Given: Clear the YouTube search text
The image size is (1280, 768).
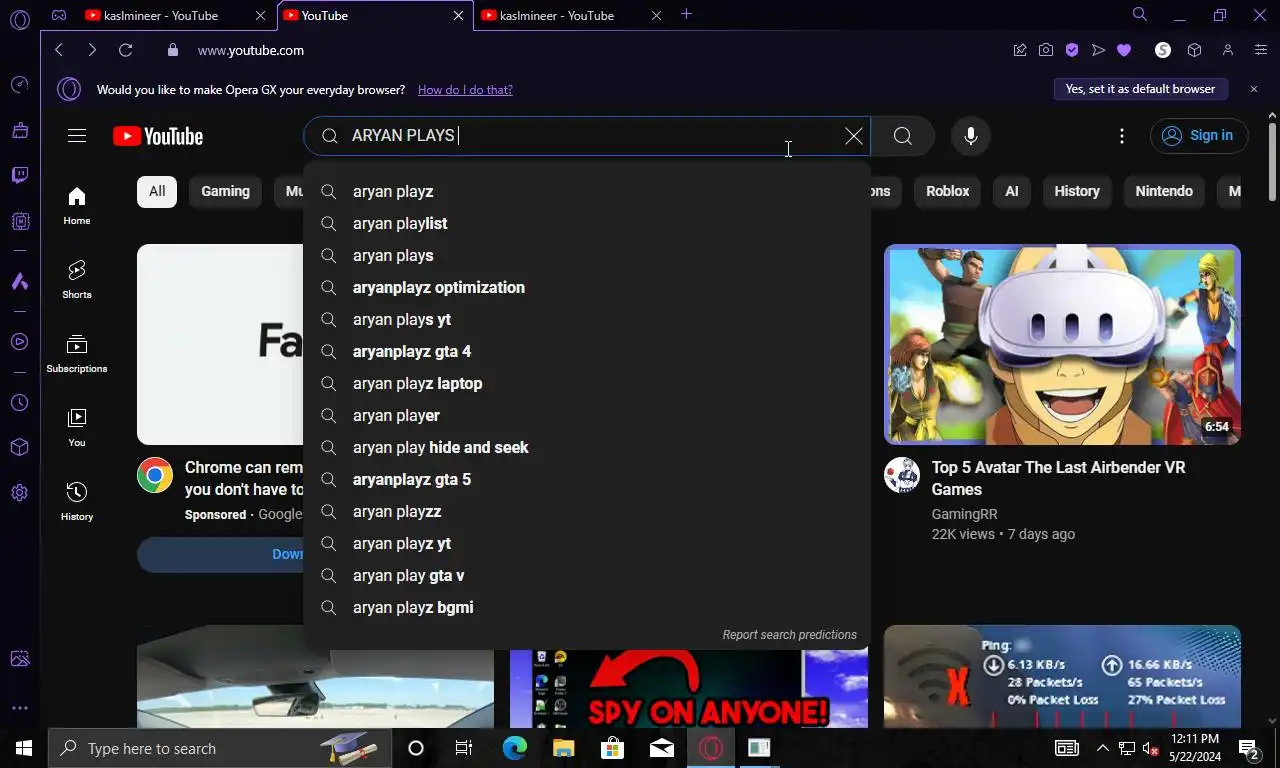Looking at the screenshot, I should coord(853,136).
